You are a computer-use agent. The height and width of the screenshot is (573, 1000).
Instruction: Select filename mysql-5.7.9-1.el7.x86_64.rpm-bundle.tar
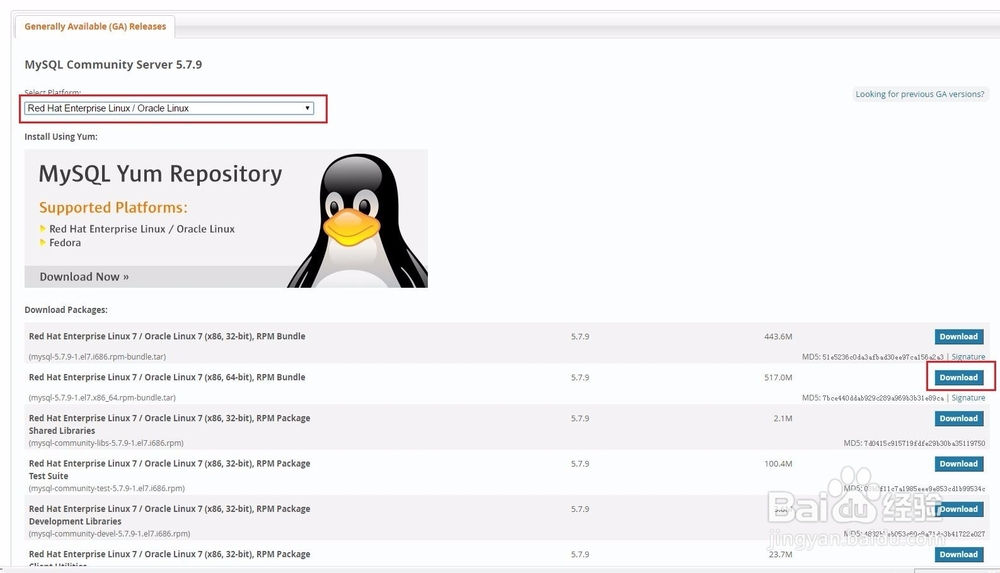coord(102,398)
